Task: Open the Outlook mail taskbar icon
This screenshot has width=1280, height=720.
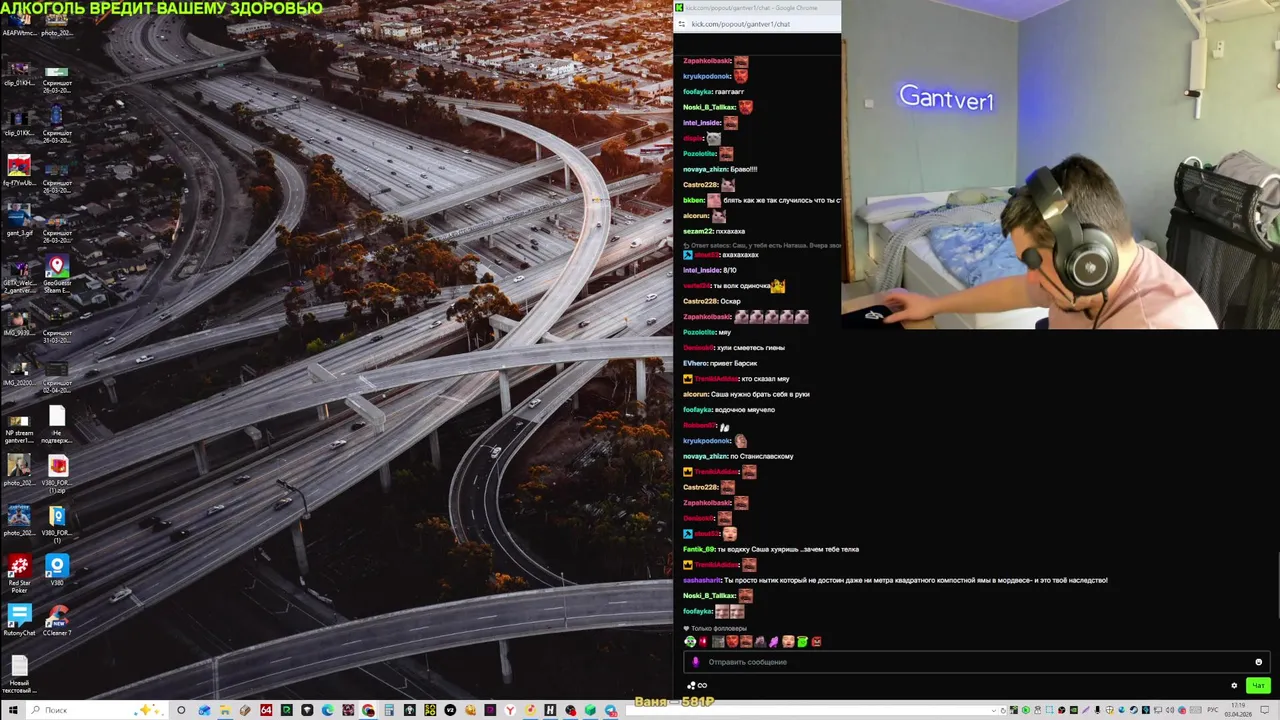Action: [x=204, y=710]
